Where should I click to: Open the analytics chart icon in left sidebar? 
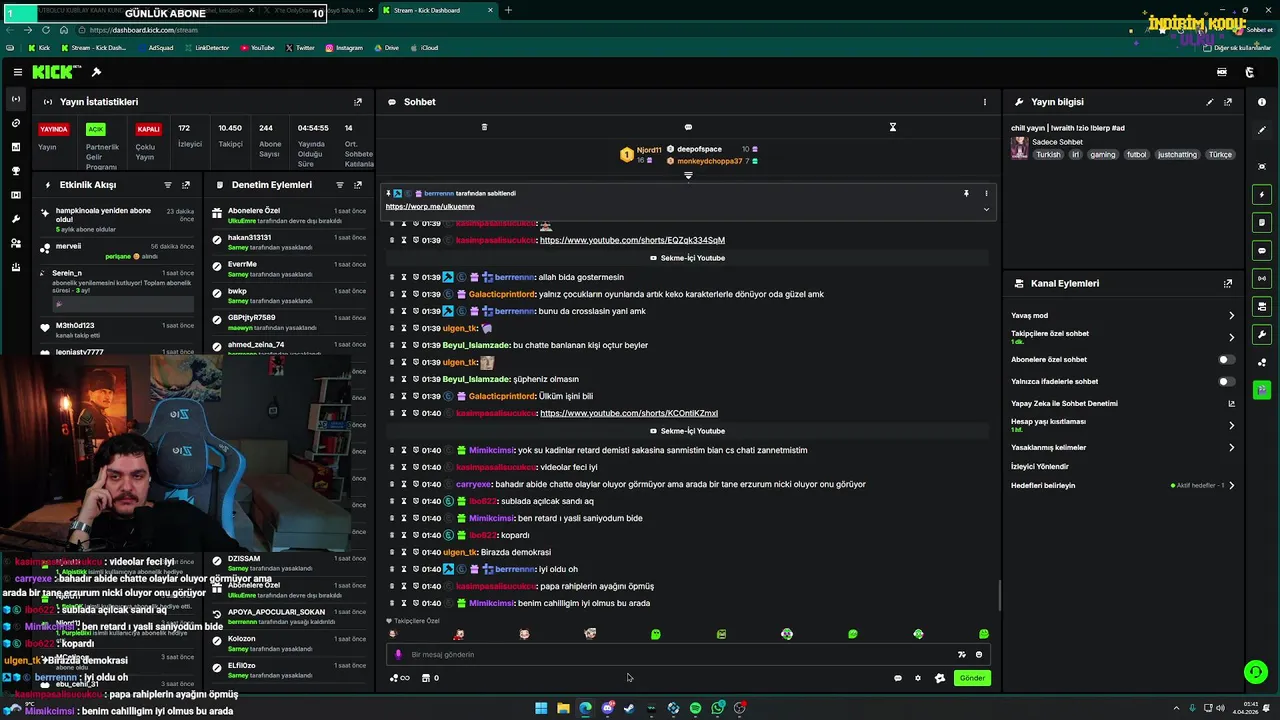click(x=15, y=147)
